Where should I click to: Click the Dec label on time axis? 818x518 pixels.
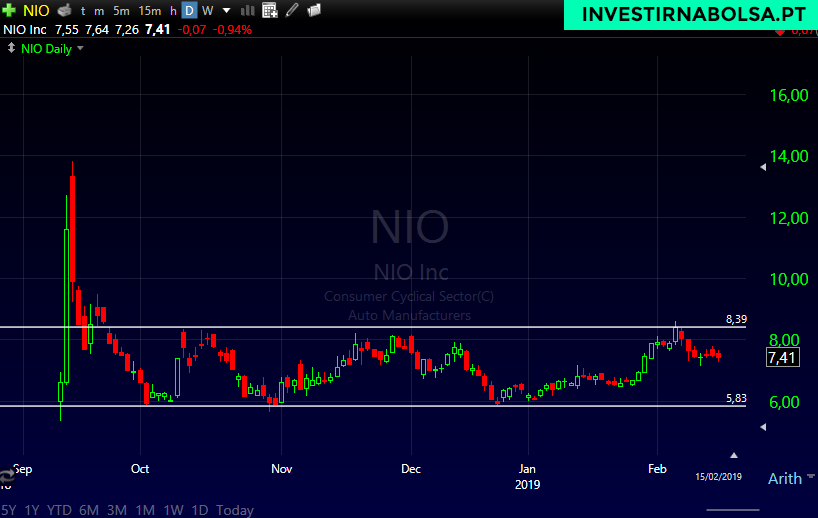[411, 468]
